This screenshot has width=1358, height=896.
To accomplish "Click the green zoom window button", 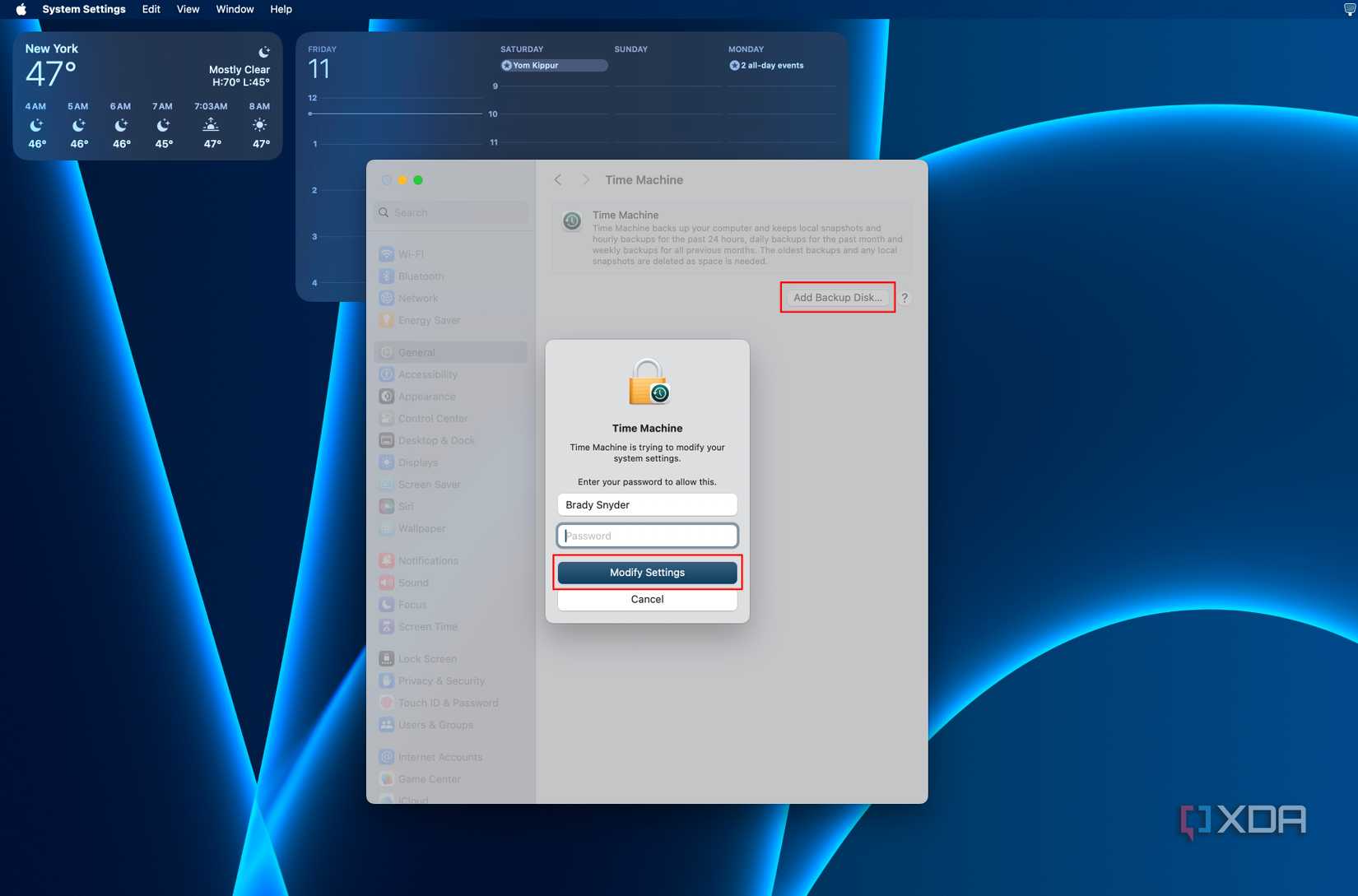I will [418, 180].
